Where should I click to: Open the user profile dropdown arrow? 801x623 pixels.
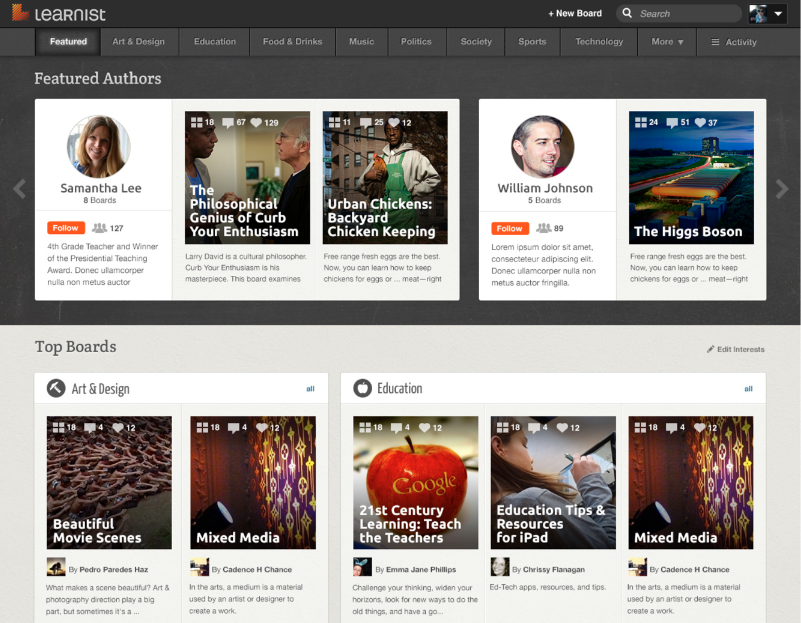[x=779, y=14]
